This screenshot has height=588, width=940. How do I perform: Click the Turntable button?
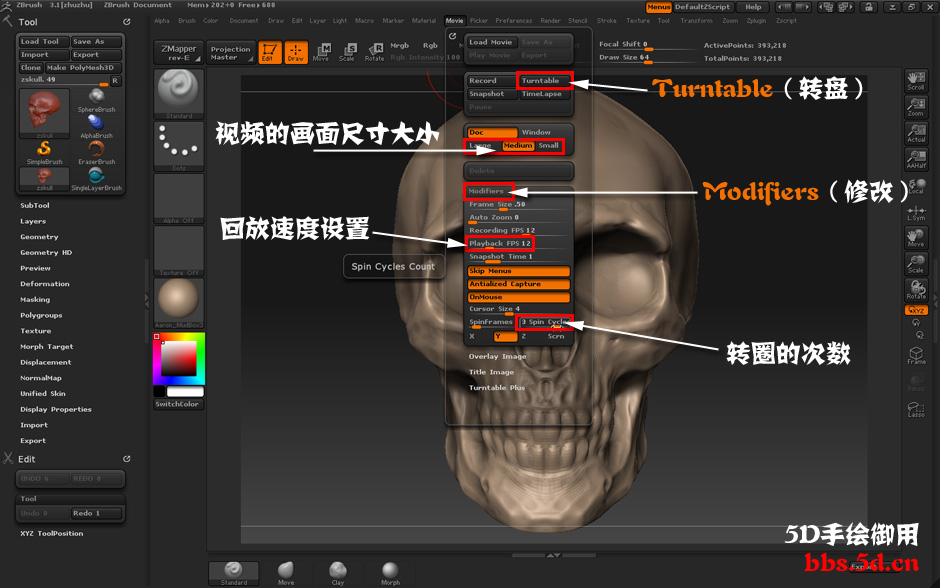tap(544, 80)
